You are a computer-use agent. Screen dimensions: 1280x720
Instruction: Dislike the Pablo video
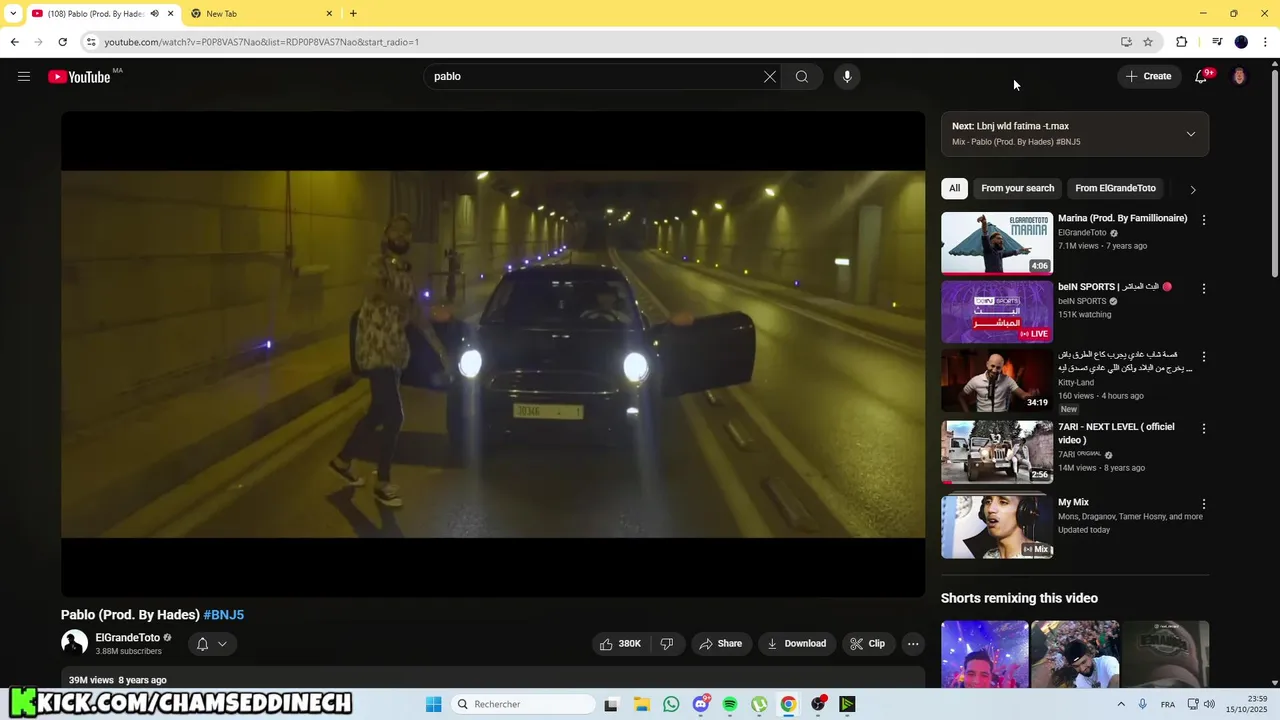pos(667,644)
